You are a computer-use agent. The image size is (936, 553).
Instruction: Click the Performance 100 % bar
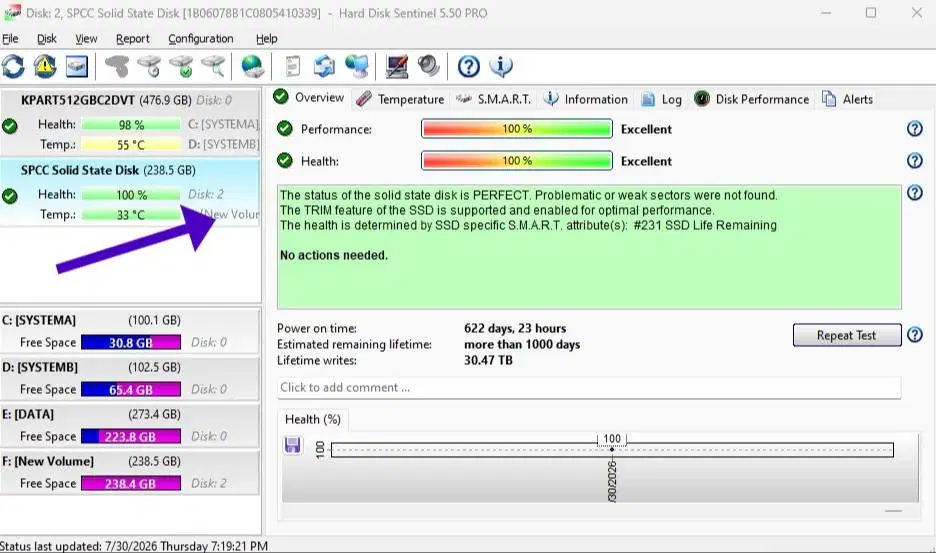point(517,128)
